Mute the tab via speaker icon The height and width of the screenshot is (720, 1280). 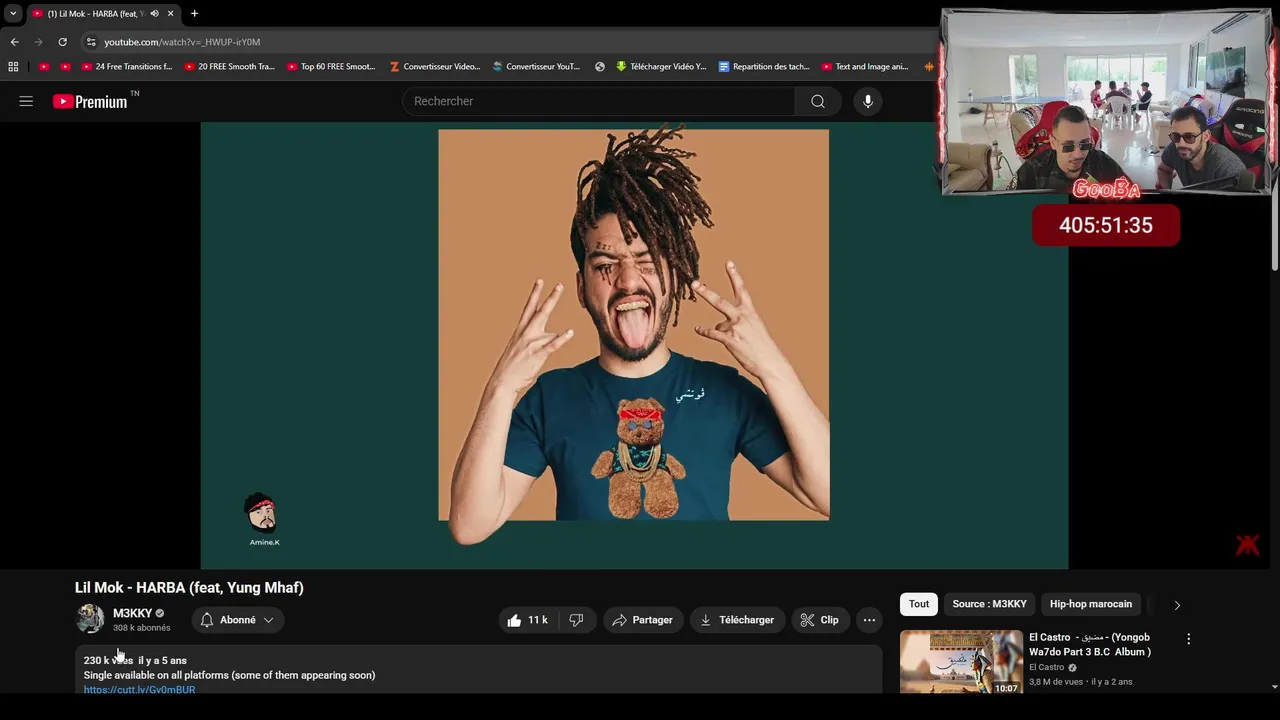coord(154,14)
